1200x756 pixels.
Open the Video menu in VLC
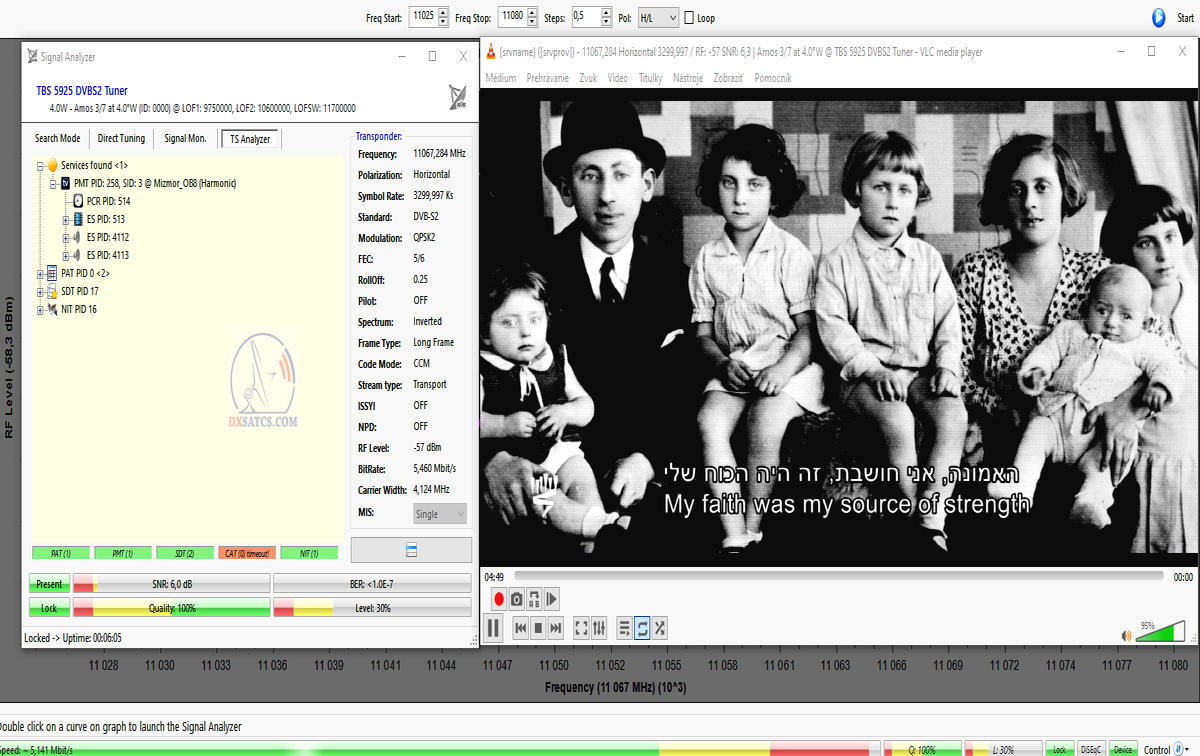[617, 78]
